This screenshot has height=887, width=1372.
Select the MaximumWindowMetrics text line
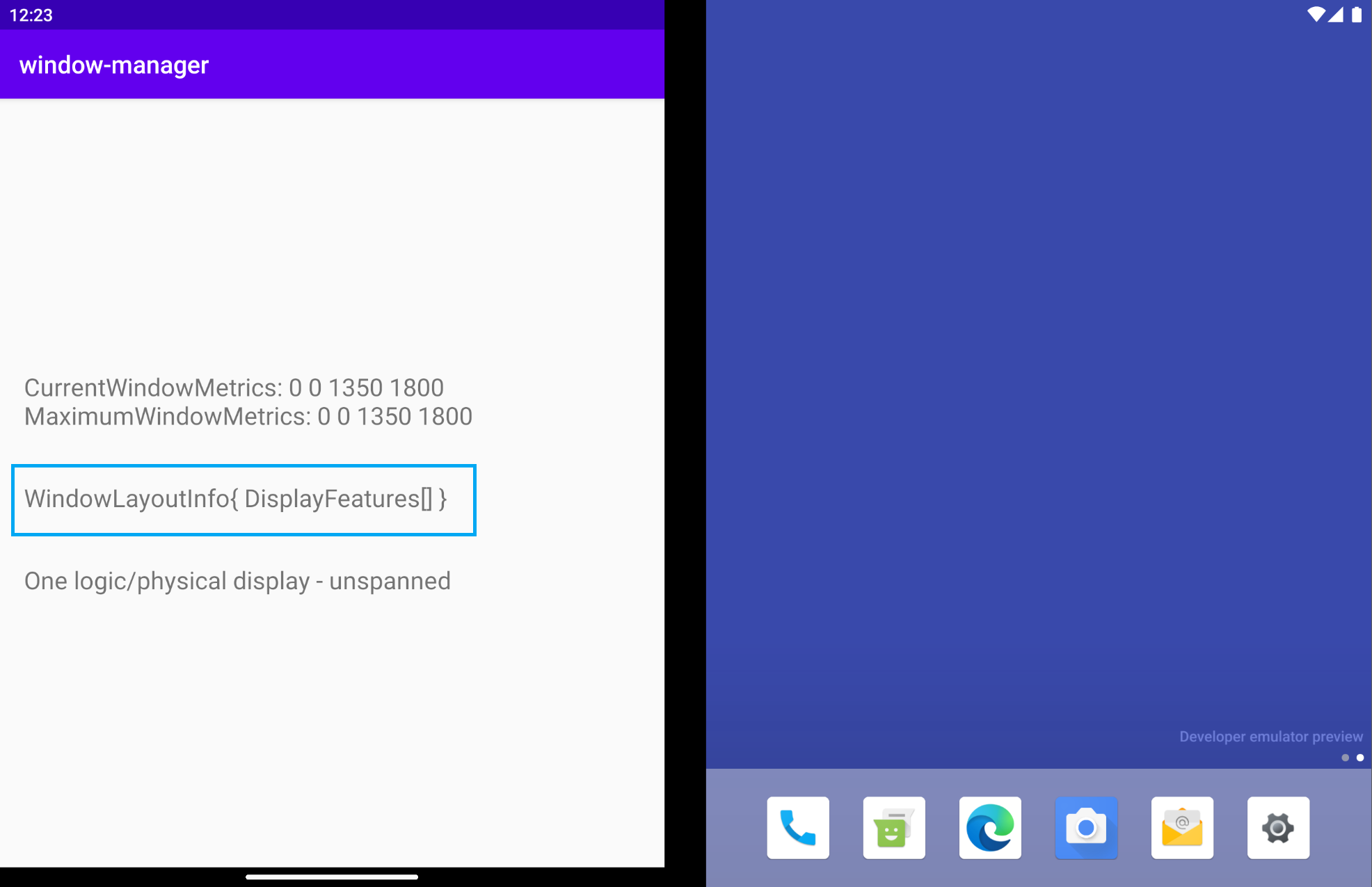pos(248,416)
